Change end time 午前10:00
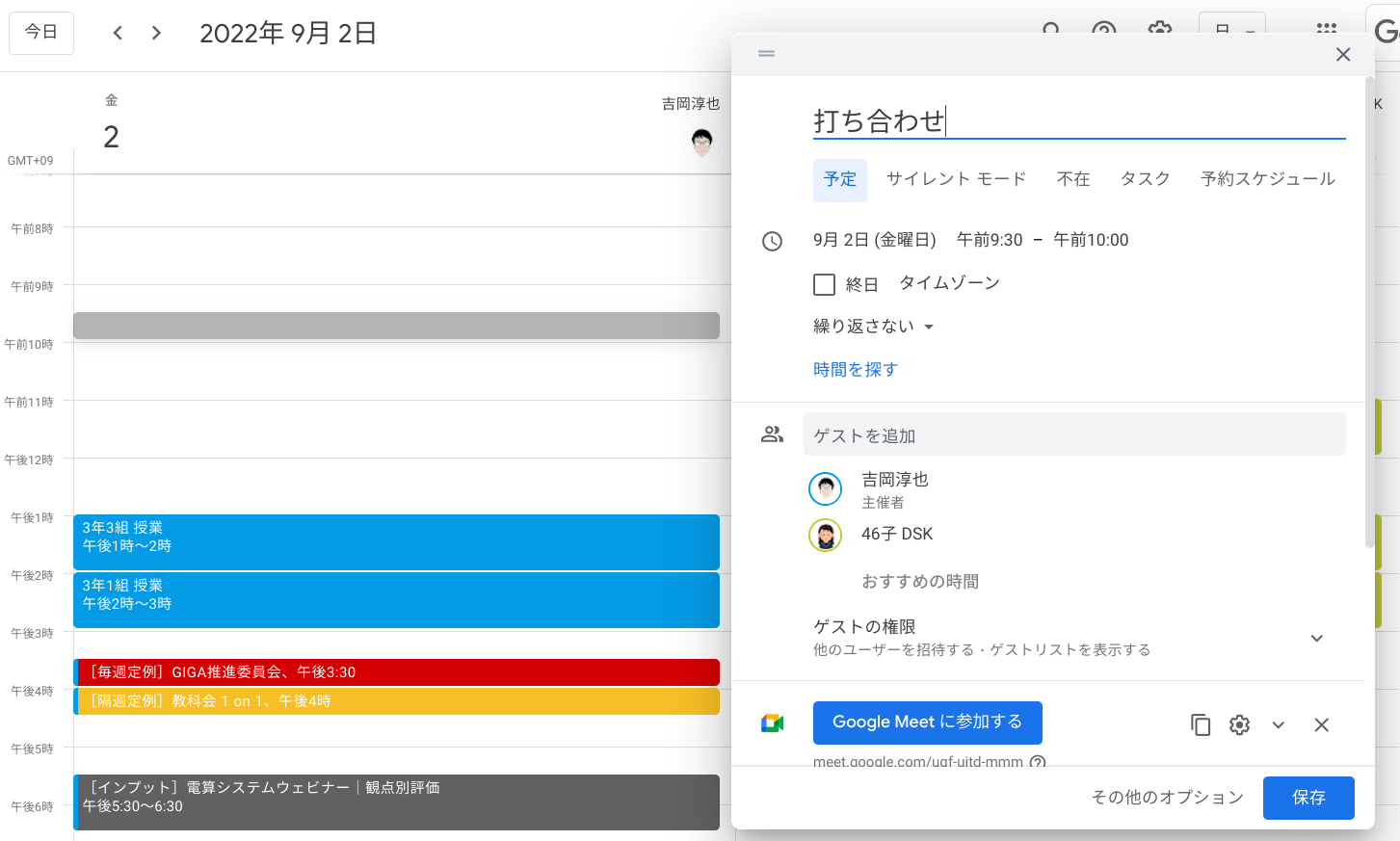The image size is (1400, 841). tap(1091, 240)
